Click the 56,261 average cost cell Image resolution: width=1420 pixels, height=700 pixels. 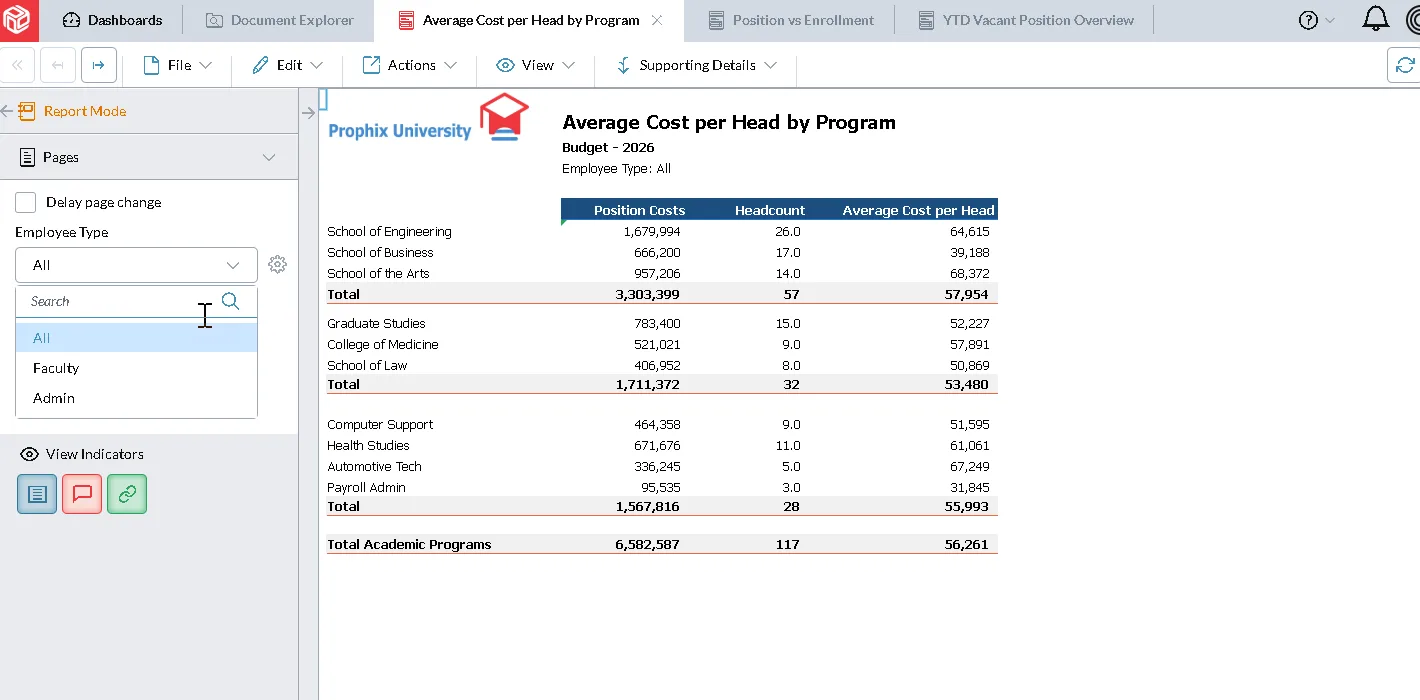pyautogui.click(x=966, y=544)
